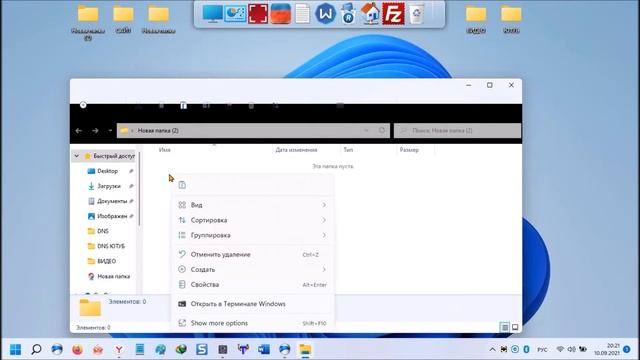Choose Открыть в Терминале Windows
The height and width of the screenshot is (360, 640).
[253, 304]
